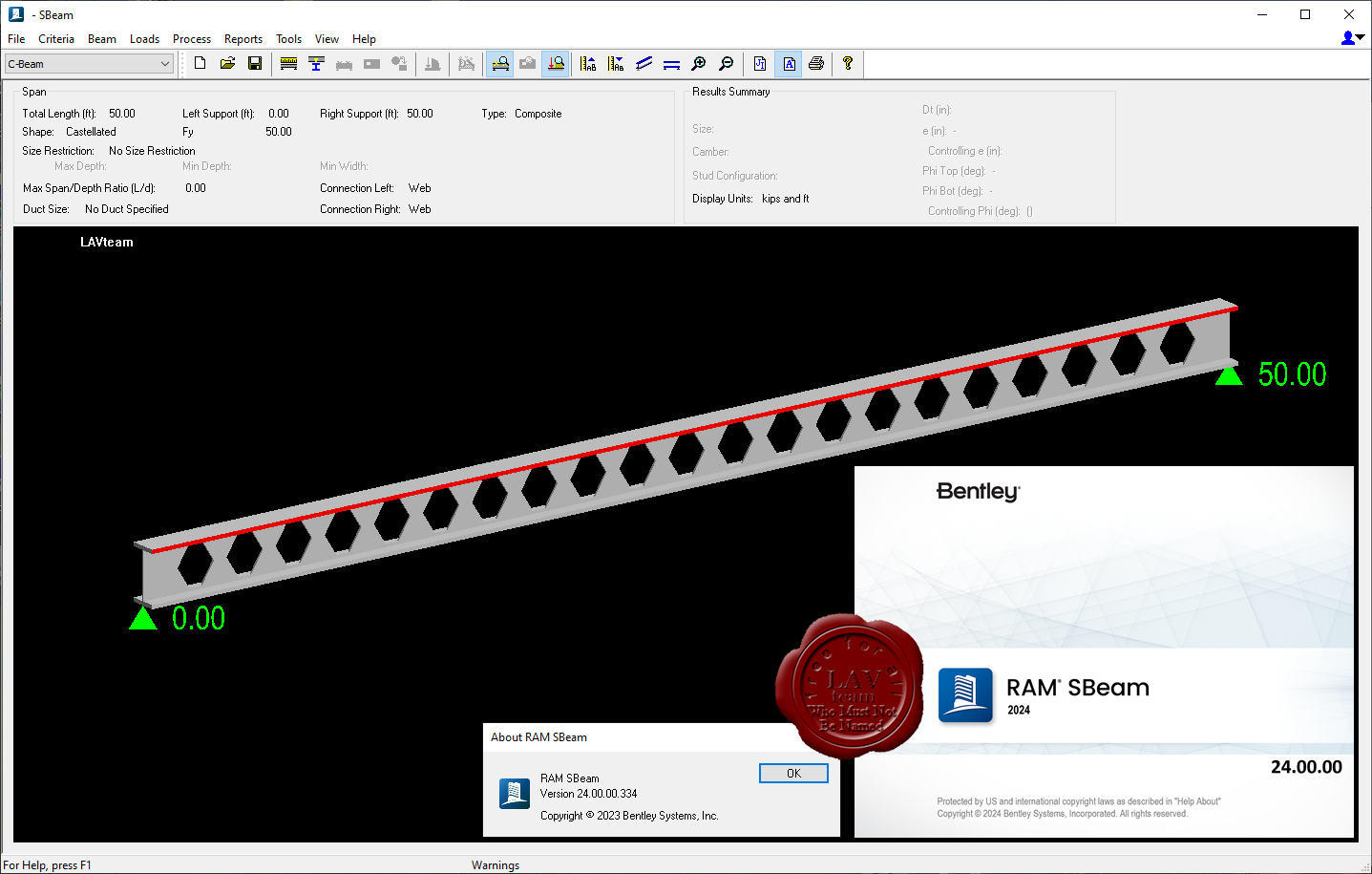The height and width of the screenshot is (874, 1372).
Task: Click the Total Length value 50.00
Action: tap(122, 114)
